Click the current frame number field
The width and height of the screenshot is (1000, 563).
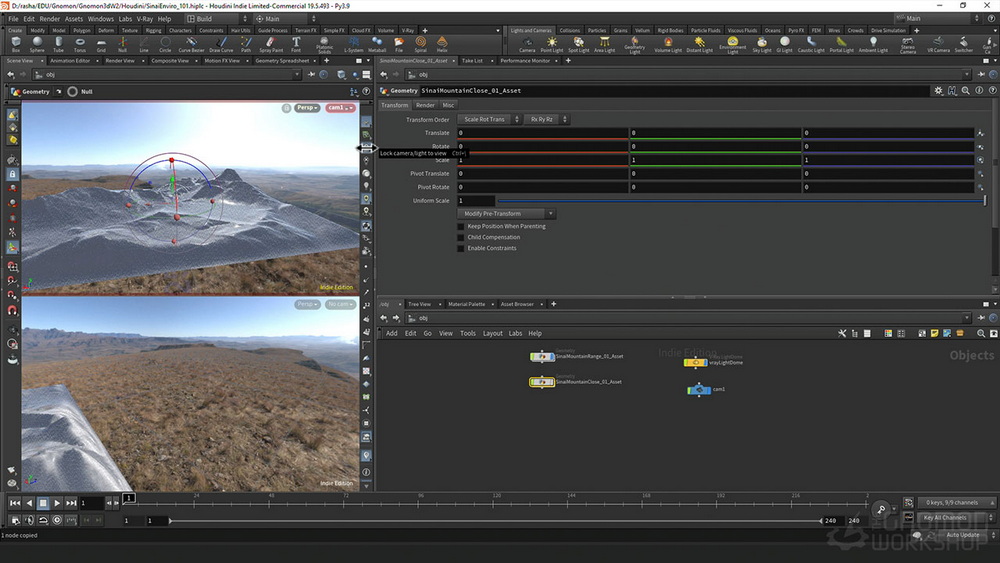[x=91, y=503]
